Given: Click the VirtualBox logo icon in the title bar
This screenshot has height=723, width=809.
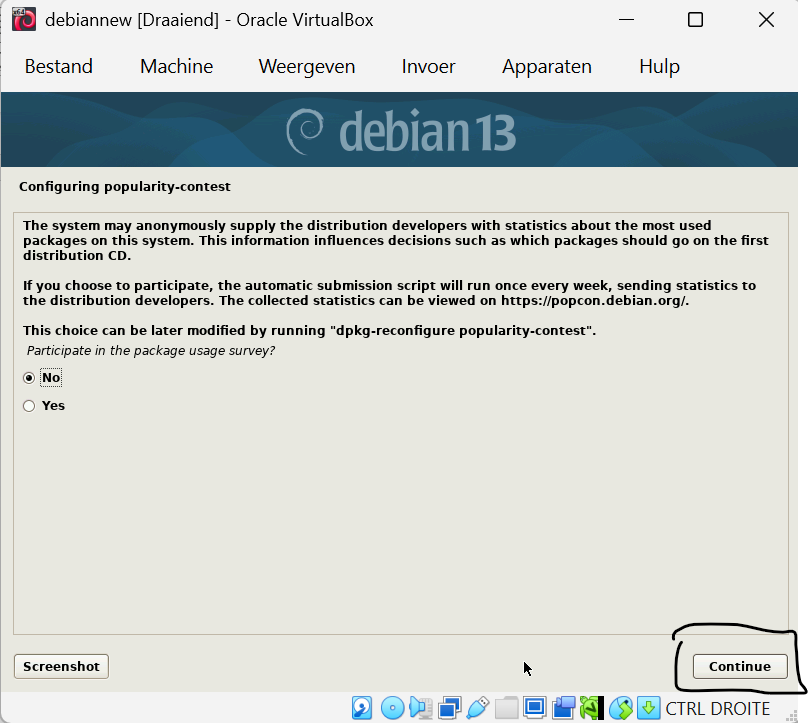Looking at the screenshot, I should click(x=24, y=20).
